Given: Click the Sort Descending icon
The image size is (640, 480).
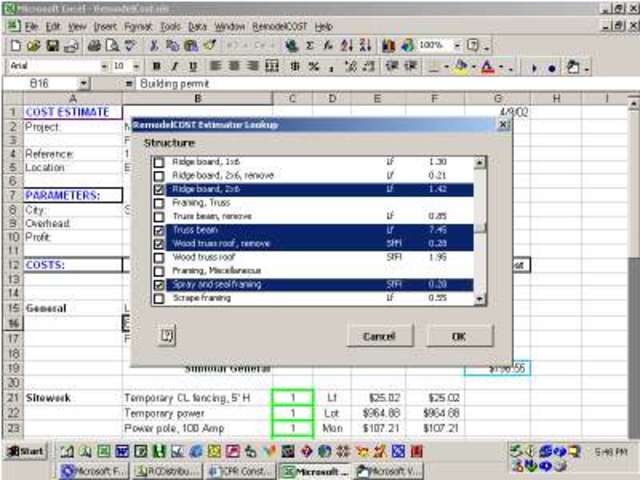Looking at the screenshot, I should [365, 45].
